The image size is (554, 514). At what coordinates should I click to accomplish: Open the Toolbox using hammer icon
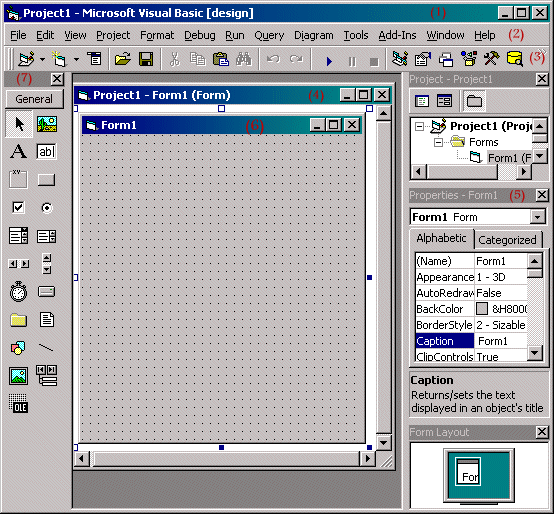pos(491,59)
